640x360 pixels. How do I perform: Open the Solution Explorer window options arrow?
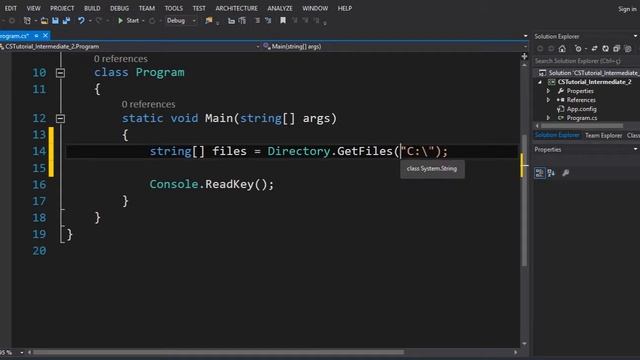tap(635, 36)
